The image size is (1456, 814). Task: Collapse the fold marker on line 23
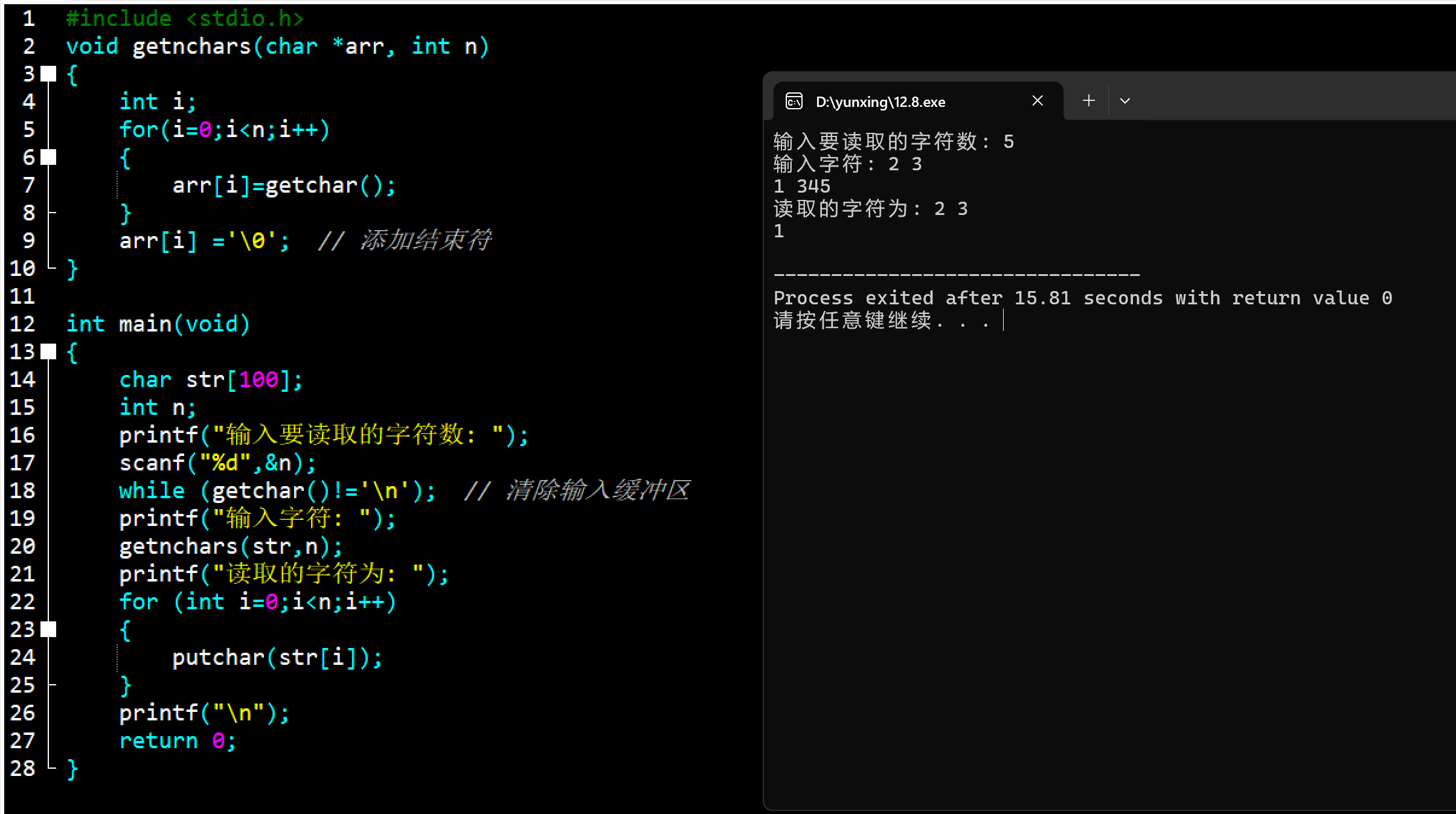48,629
